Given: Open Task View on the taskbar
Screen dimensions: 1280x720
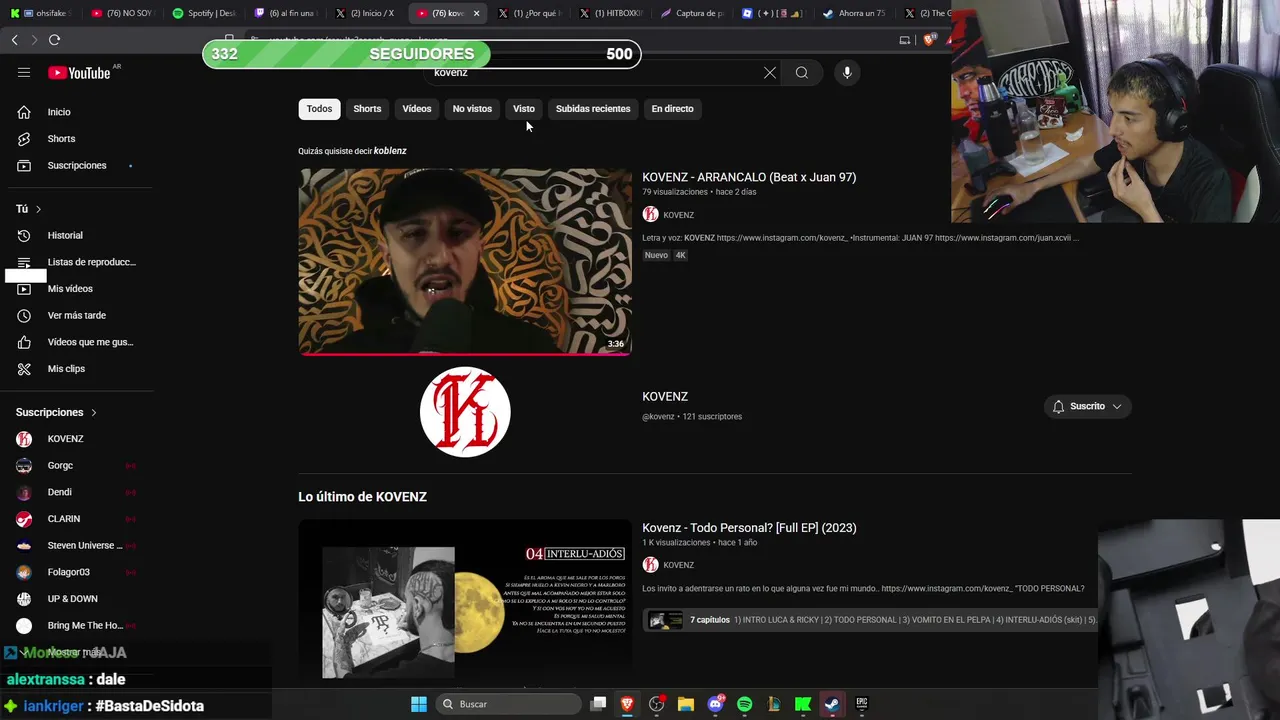Looking at the screenshot, I should click(x=598, y=704).
